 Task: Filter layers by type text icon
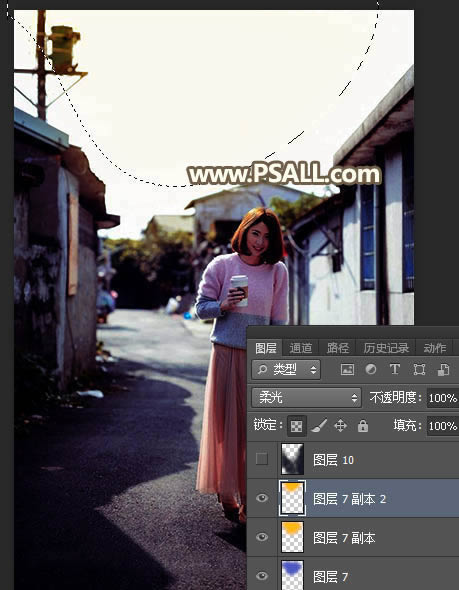tap(394, 370)
